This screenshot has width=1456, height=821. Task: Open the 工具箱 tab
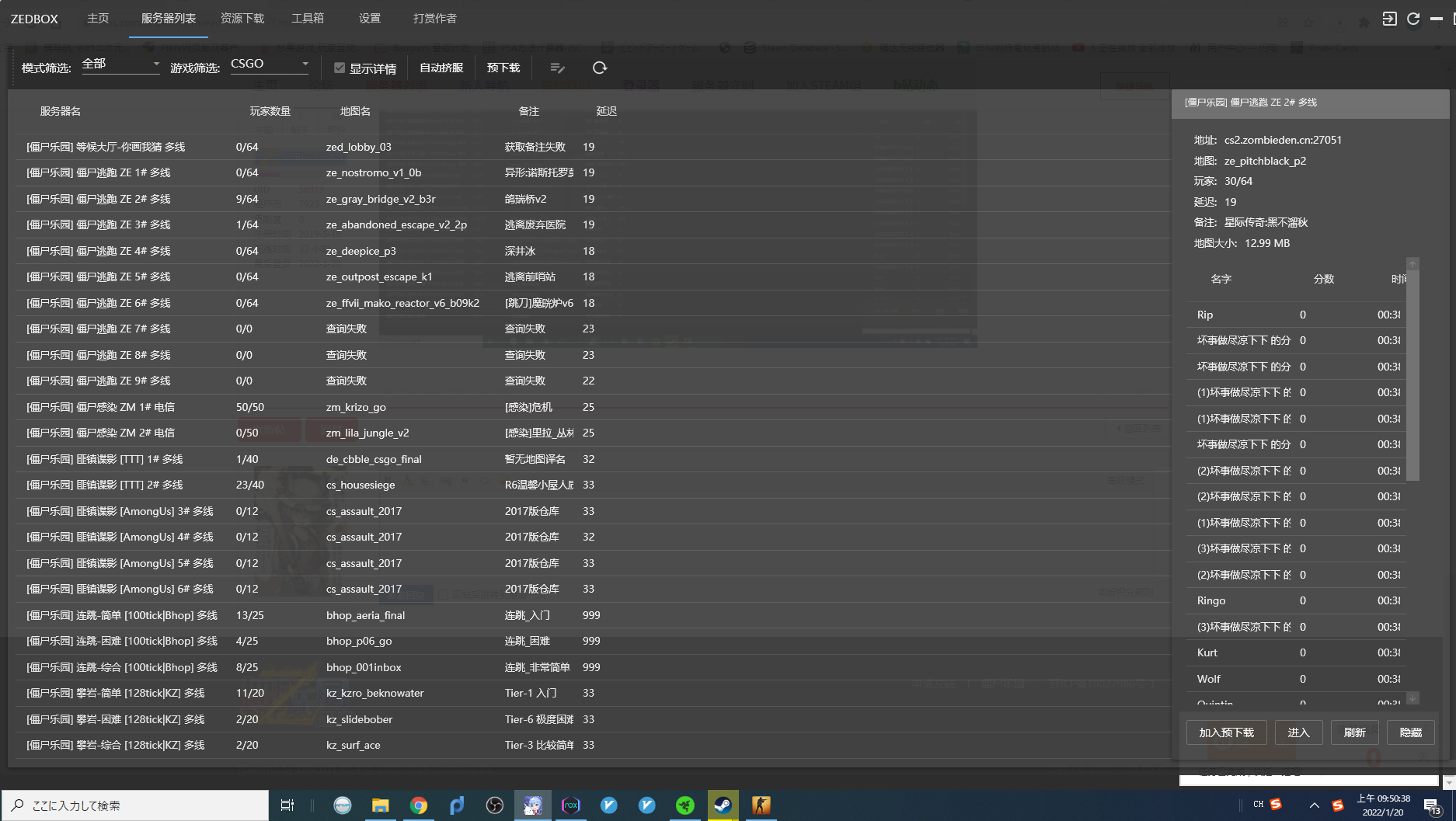308,18
